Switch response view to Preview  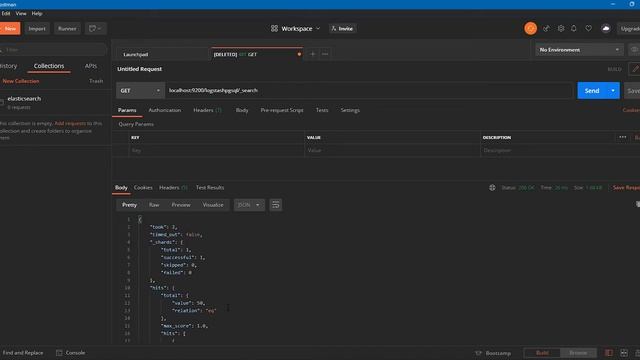tap(181, 205)
